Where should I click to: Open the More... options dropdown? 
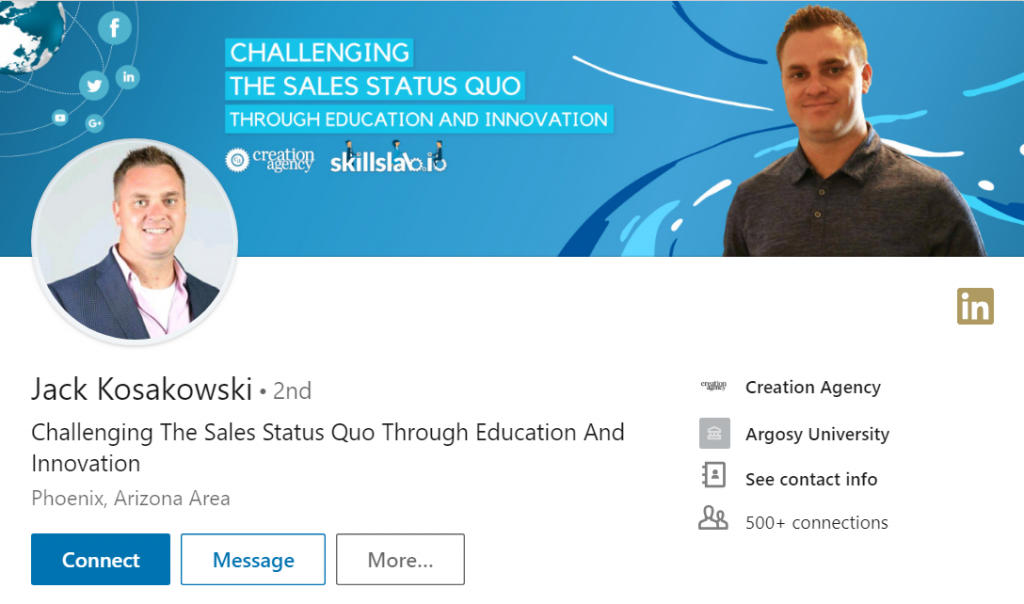[x=400, y=560]
